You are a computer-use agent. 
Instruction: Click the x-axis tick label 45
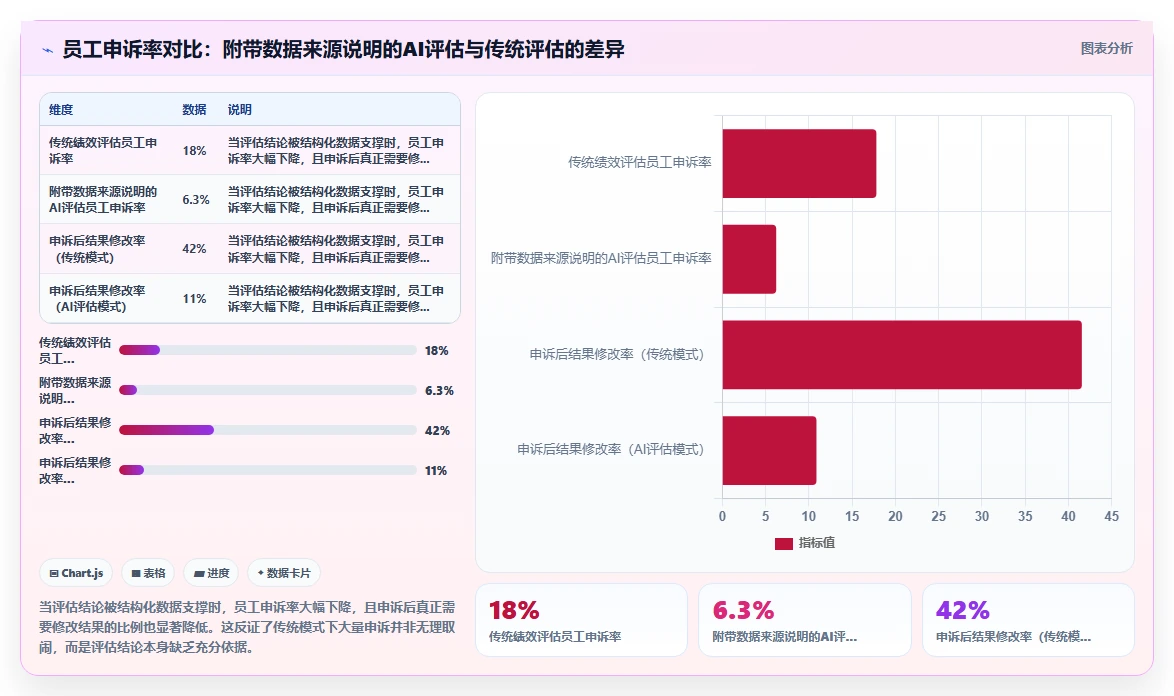(1111, 516)
